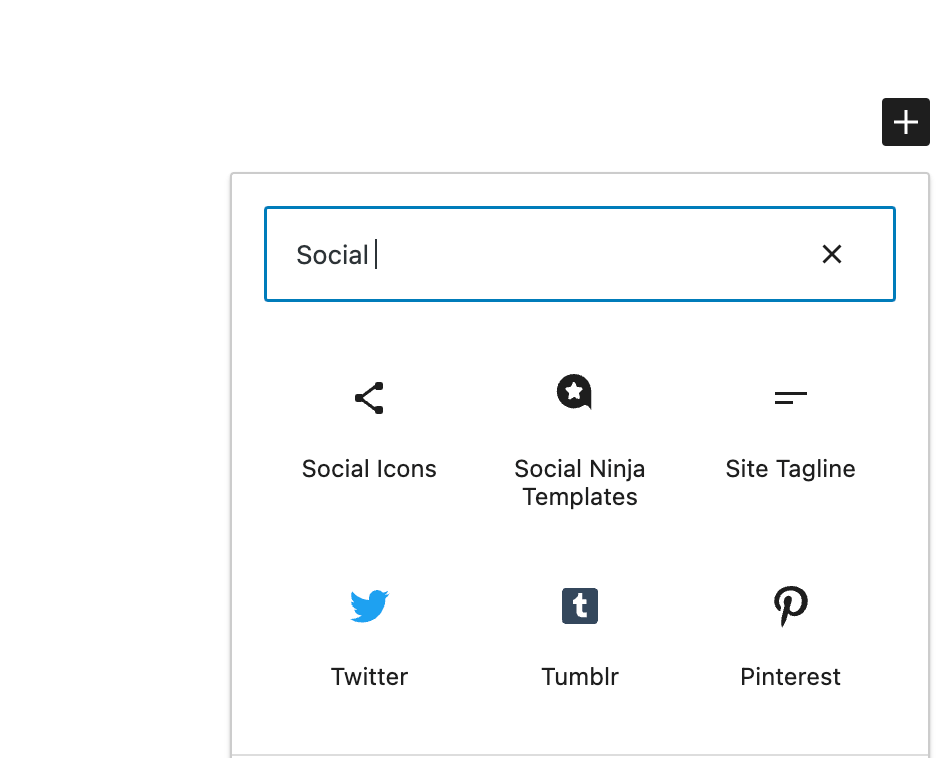The width and height of the screenshot is (942, 758).
Task: Click the Social Ninja Templates speech-bubble icon
Action: 574,392
